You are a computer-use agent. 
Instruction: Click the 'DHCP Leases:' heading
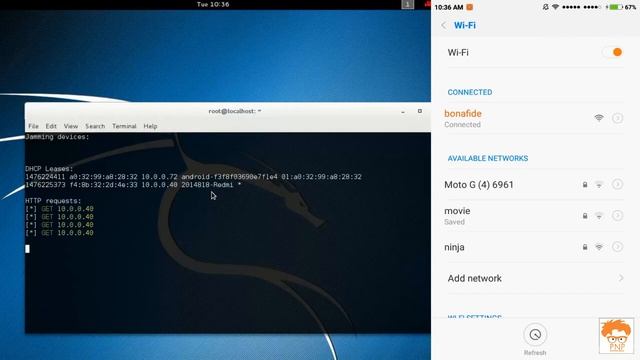pyautogui.click(x=49, y=169)
